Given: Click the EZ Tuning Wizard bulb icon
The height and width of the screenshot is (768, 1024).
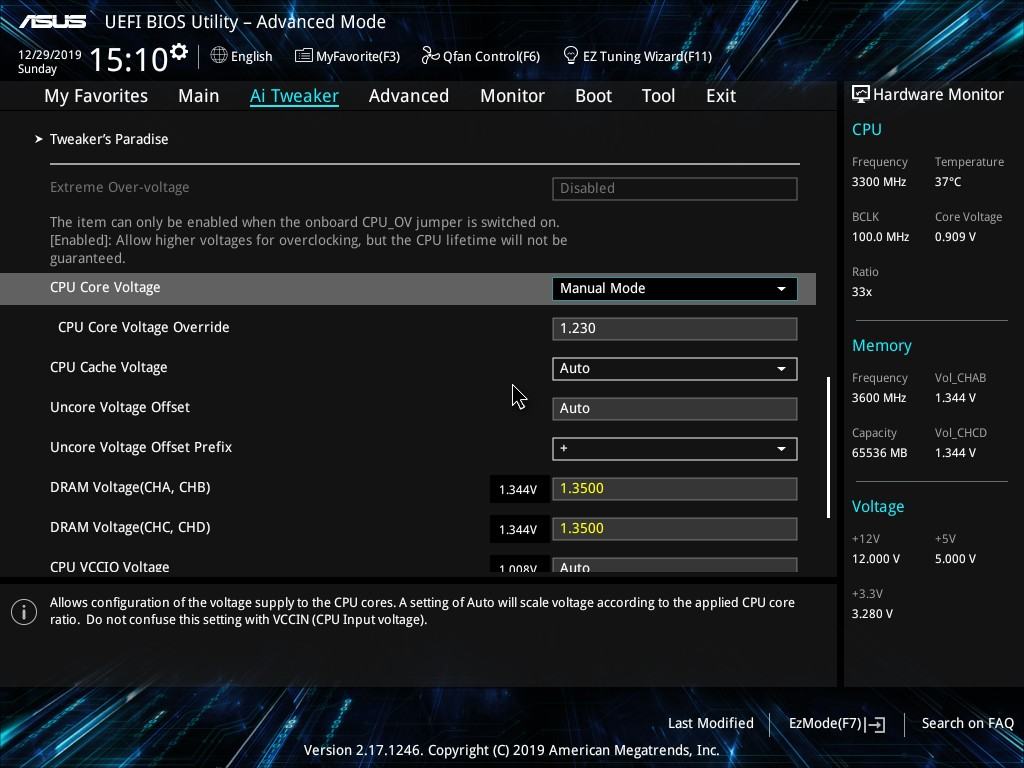Looking at the screenshot, I should [x=570, y=56].
